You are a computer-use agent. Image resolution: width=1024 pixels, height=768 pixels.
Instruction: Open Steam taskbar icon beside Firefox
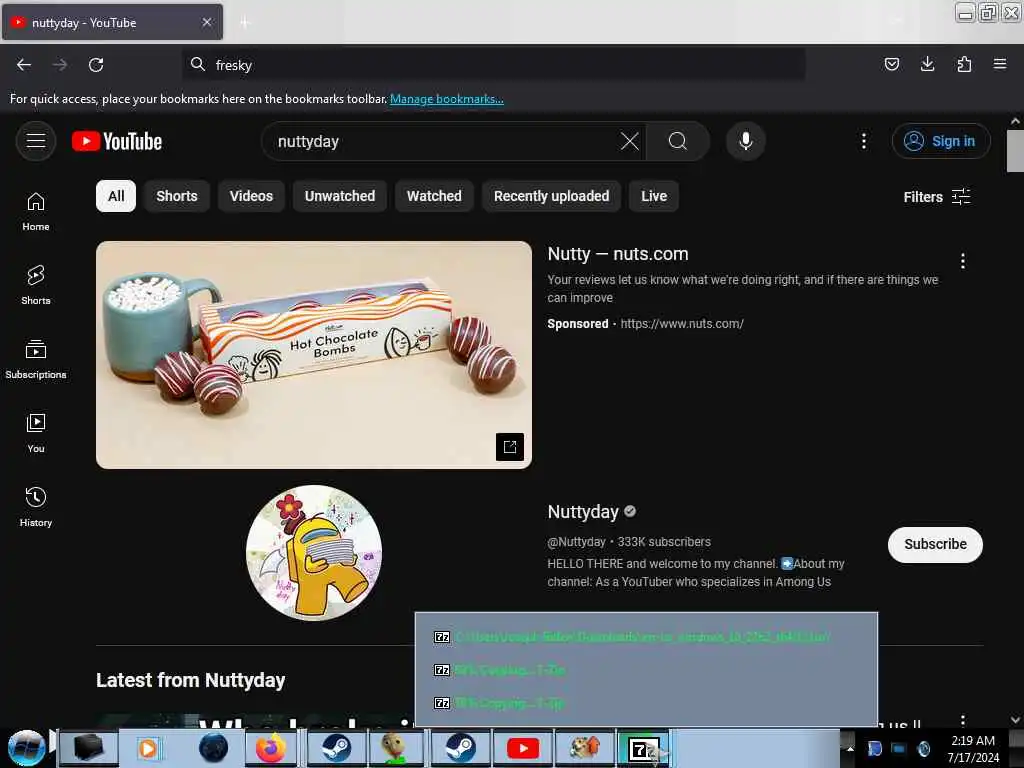tap(334, 748)
